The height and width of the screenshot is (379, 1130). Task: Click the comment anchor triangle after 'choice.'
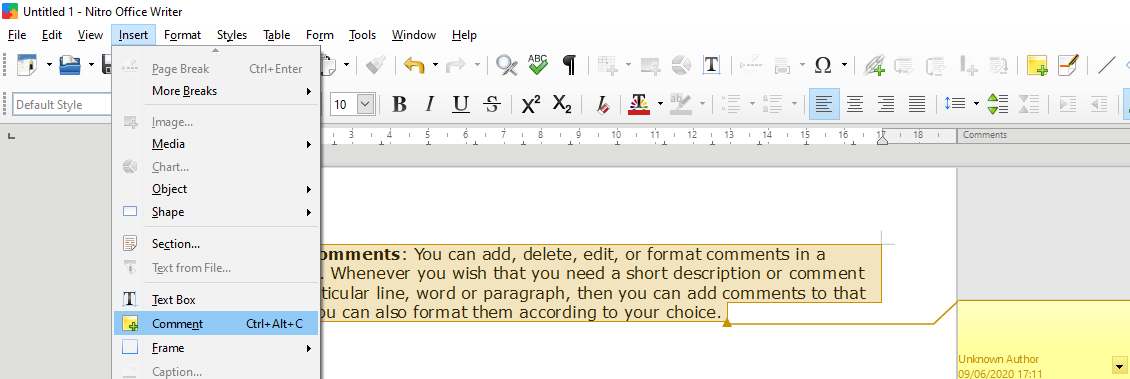pyautogui.click(x=726, y=323)
